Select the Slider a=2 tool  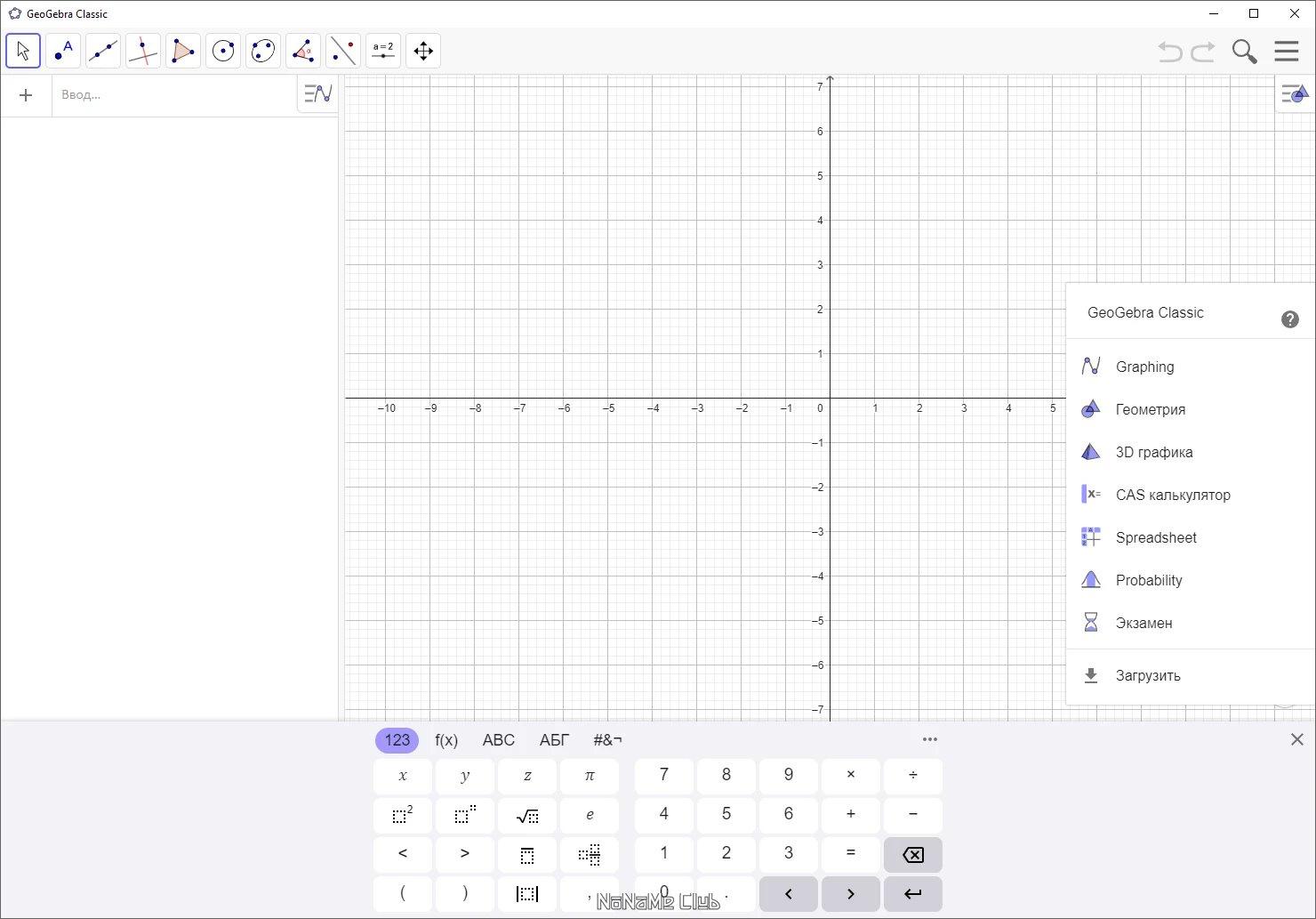(383, 51)
